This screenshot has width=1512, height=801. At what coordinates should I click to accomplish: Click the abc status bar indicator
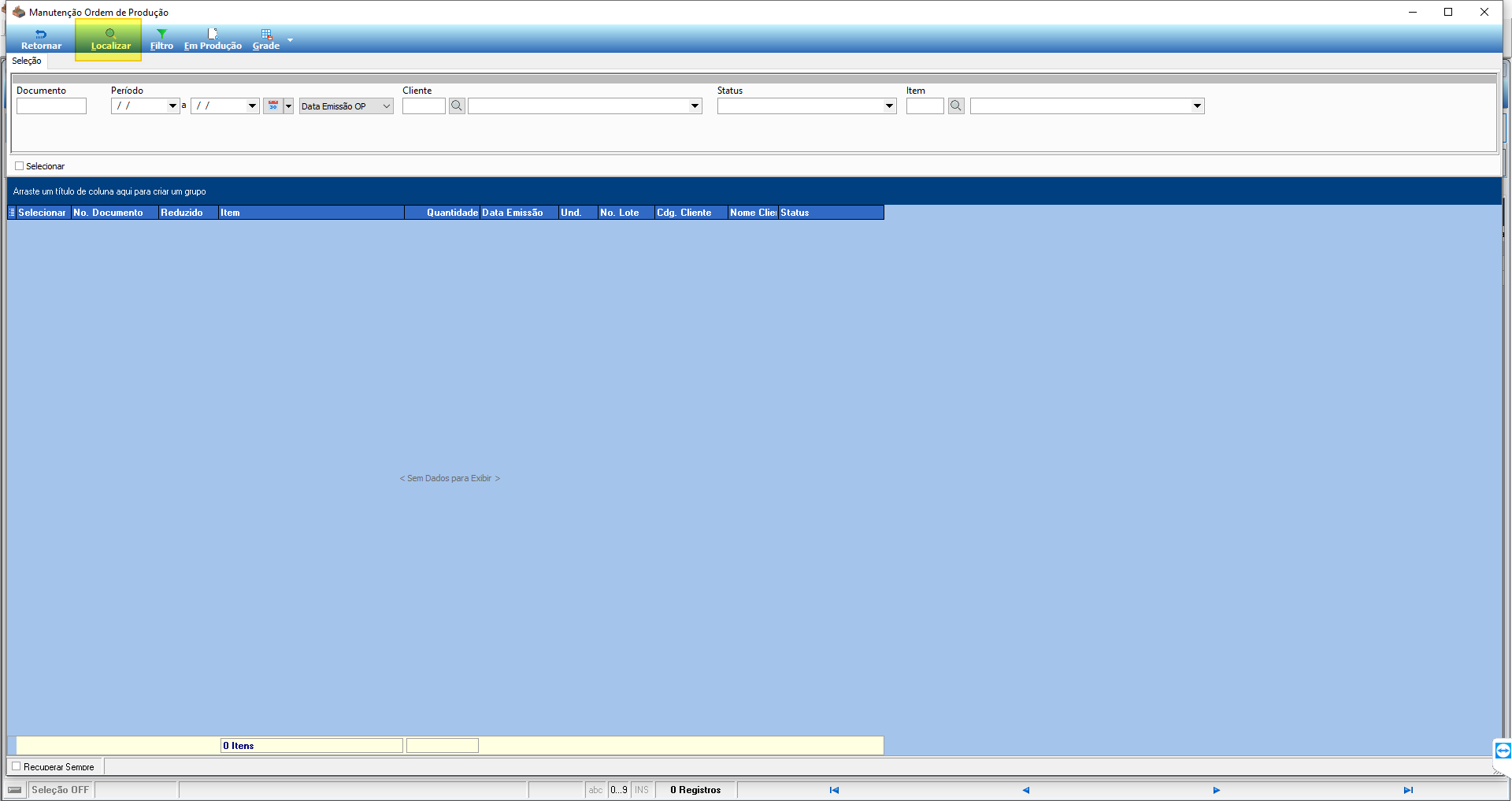(595, 790)
